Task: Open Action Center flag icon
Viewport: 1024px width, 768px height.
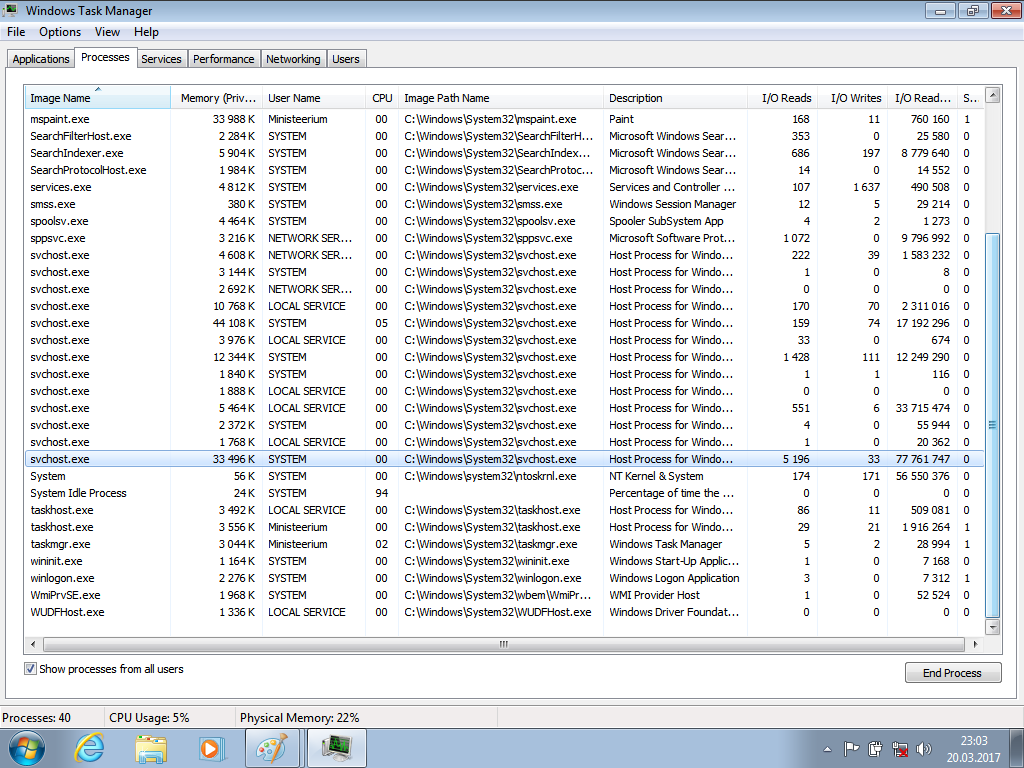Action: [x=851, y=748]
